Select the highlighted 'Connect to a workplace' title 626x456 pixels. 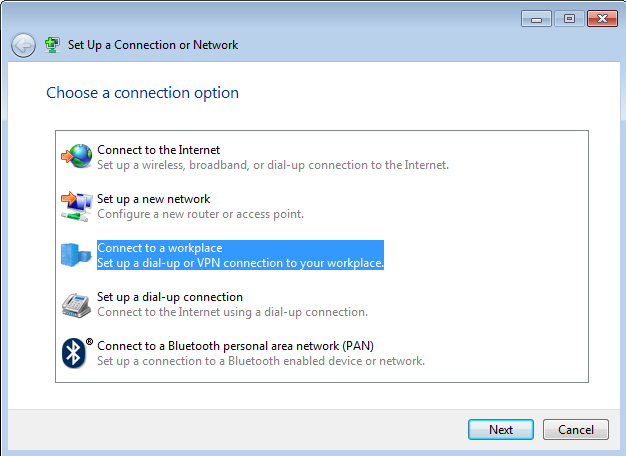pos(159,248)
